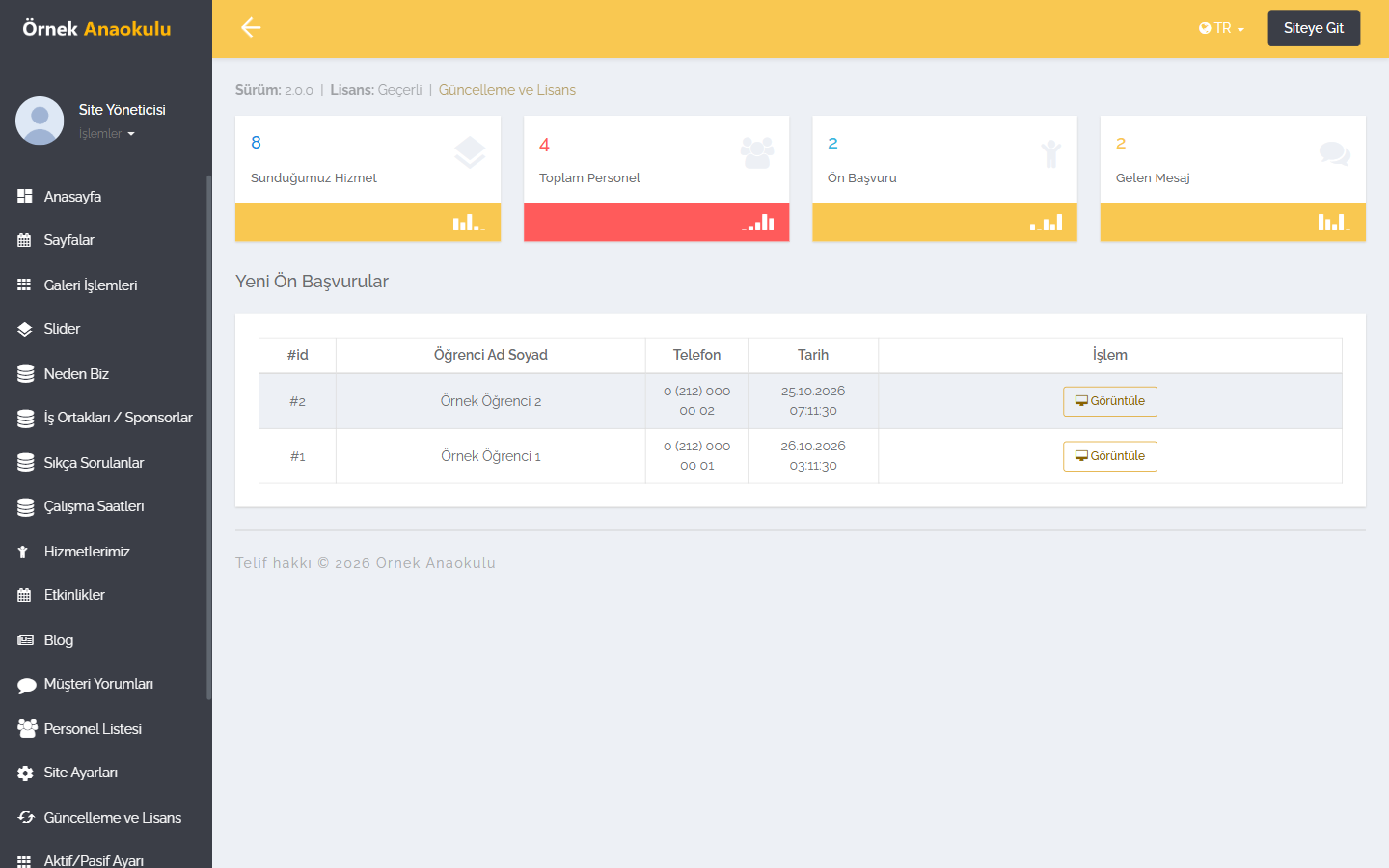Select Slider in the sidebar
The width and height of the screenshot is (1389, 868).
(62, 329)
